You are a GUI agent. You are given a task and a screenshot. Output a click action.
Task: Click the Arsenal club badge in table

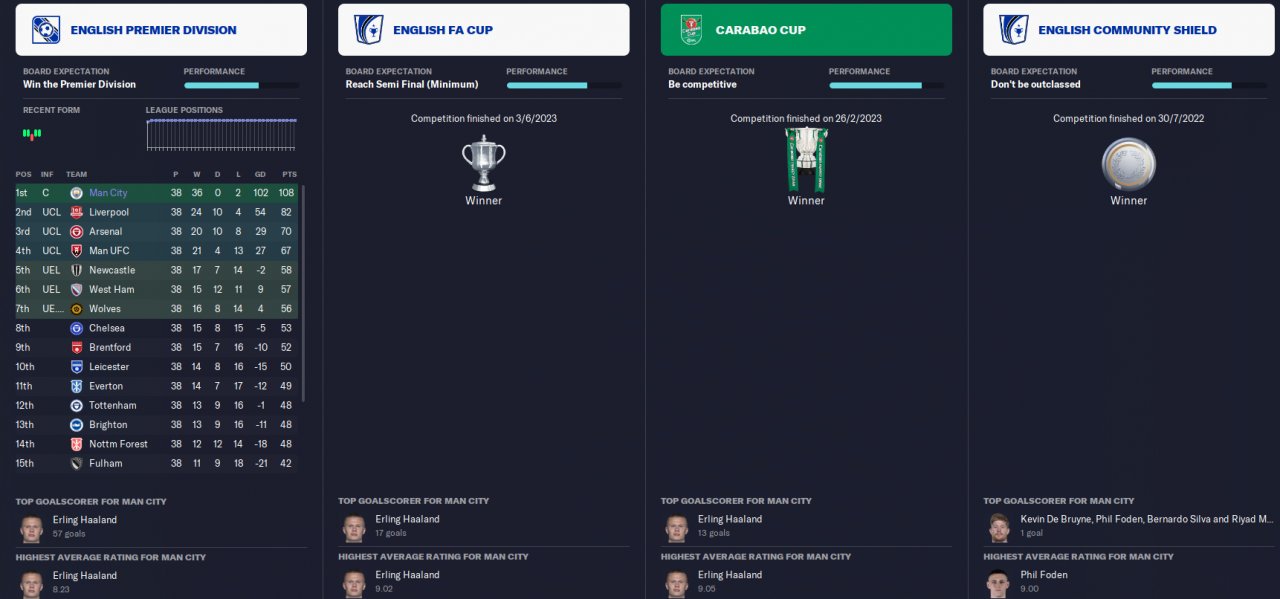point(76,231)
